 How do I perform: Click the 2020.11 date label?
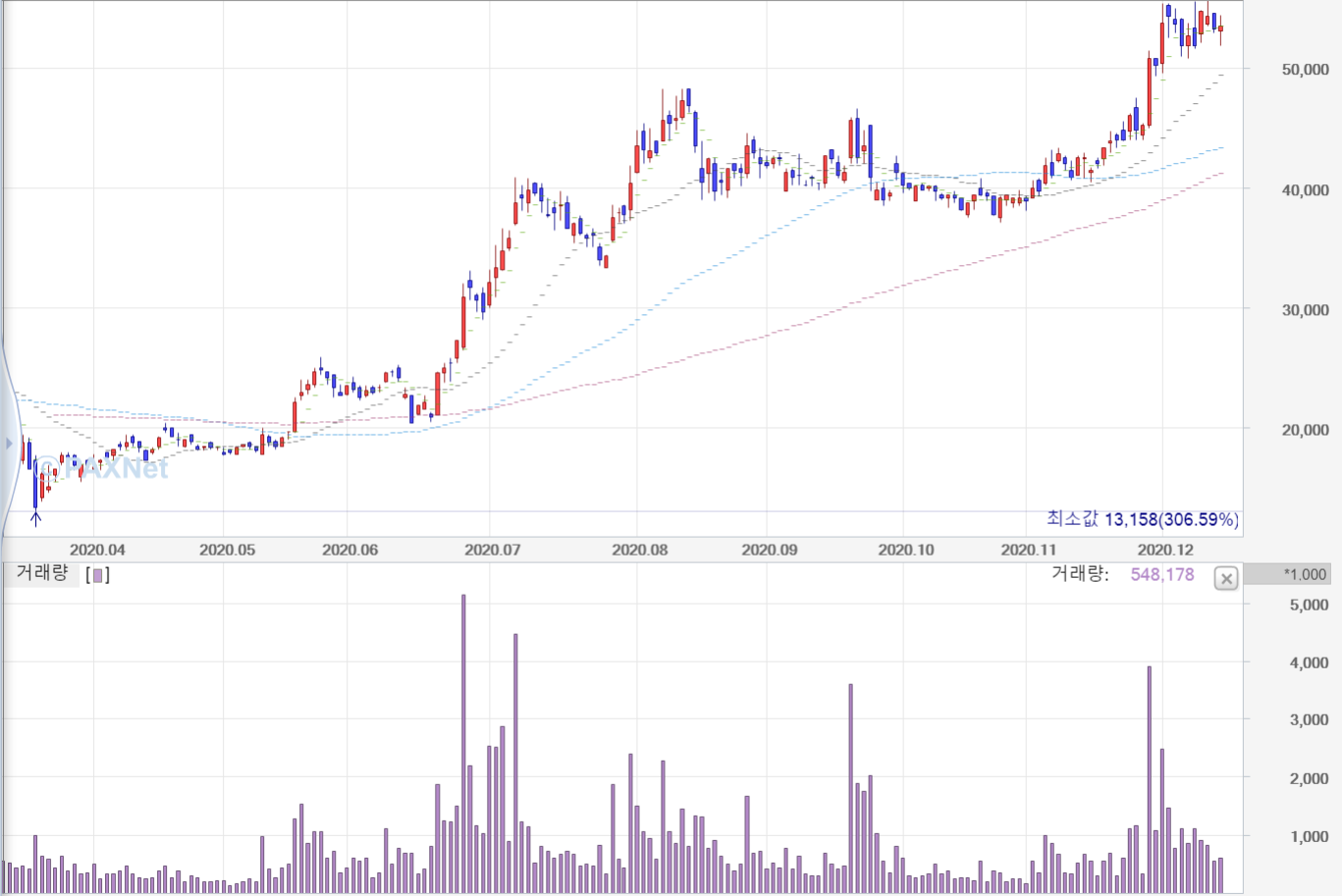[x=1028, y=550]
